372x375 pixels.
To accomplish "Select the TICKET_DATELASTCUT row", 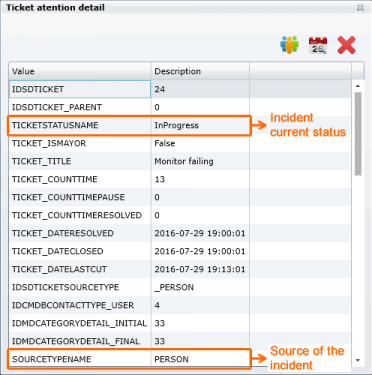I will pos(180,269).
